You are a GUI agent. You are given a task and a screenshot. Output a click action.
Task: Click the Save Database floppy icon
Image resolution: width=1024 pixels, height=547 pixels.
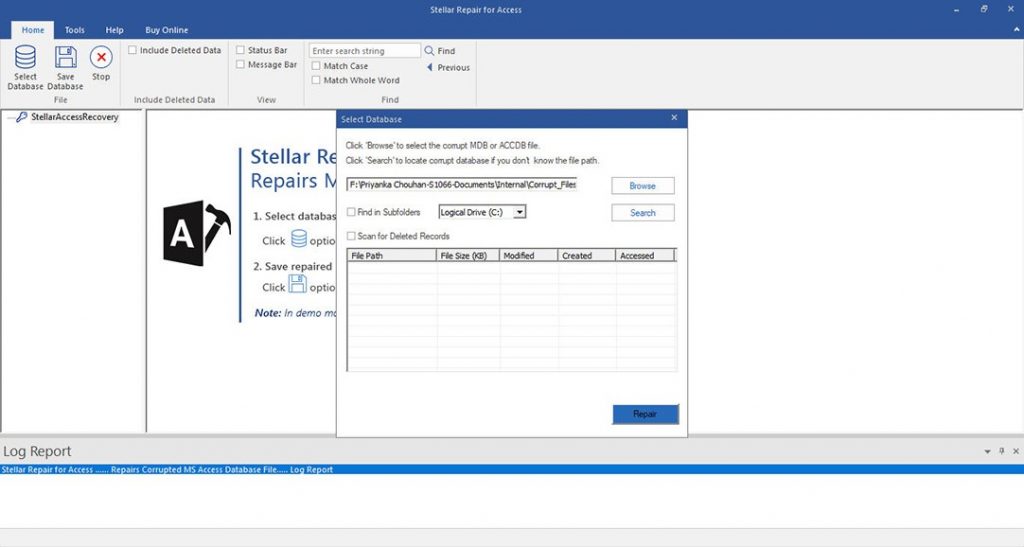[x=65, y=57]
